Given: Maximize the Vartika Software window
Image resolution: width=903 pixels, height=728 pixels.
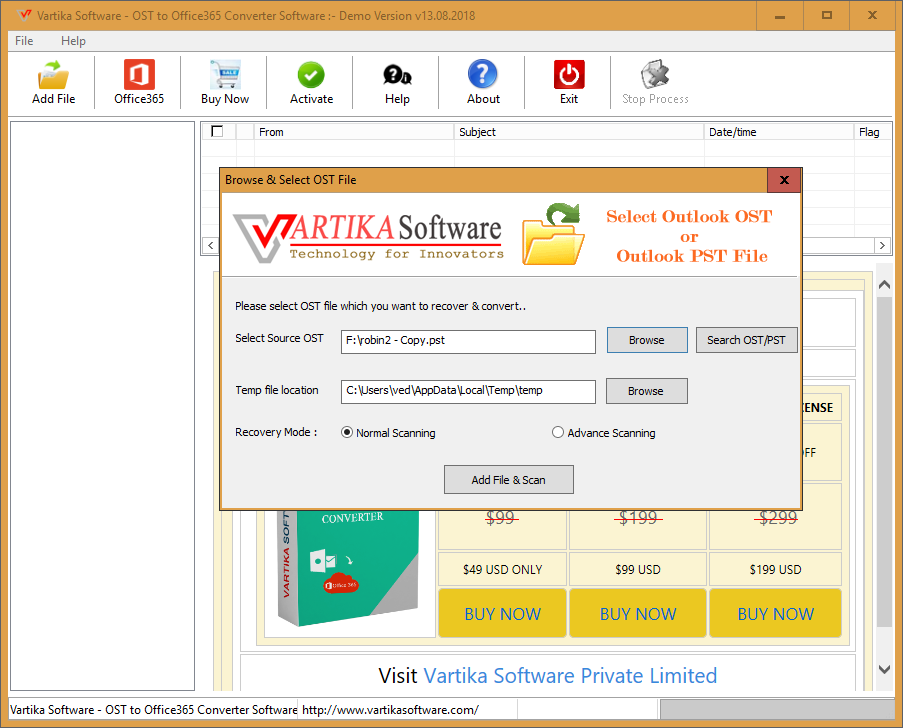Looking at the screenshot, I should (x=826, y=16).
